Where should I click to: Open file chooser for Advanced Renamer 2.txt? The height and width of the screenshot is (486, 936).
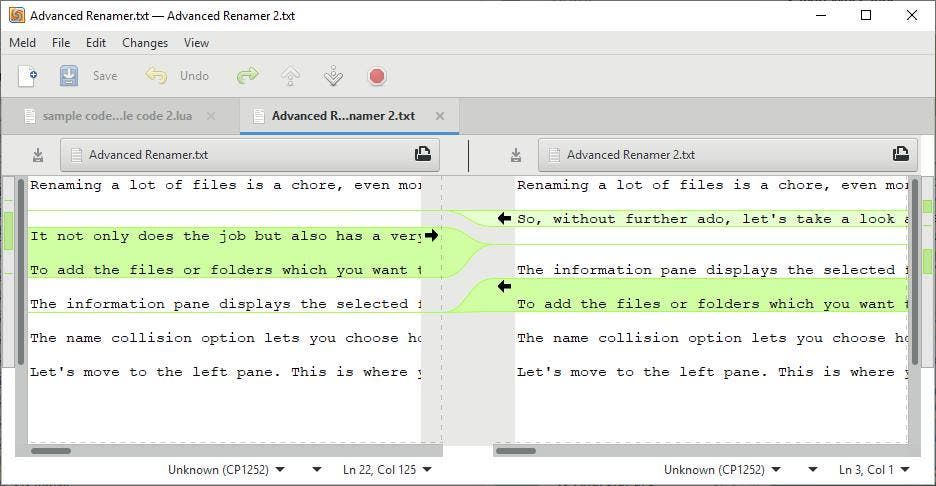click(x=728, y=155)
